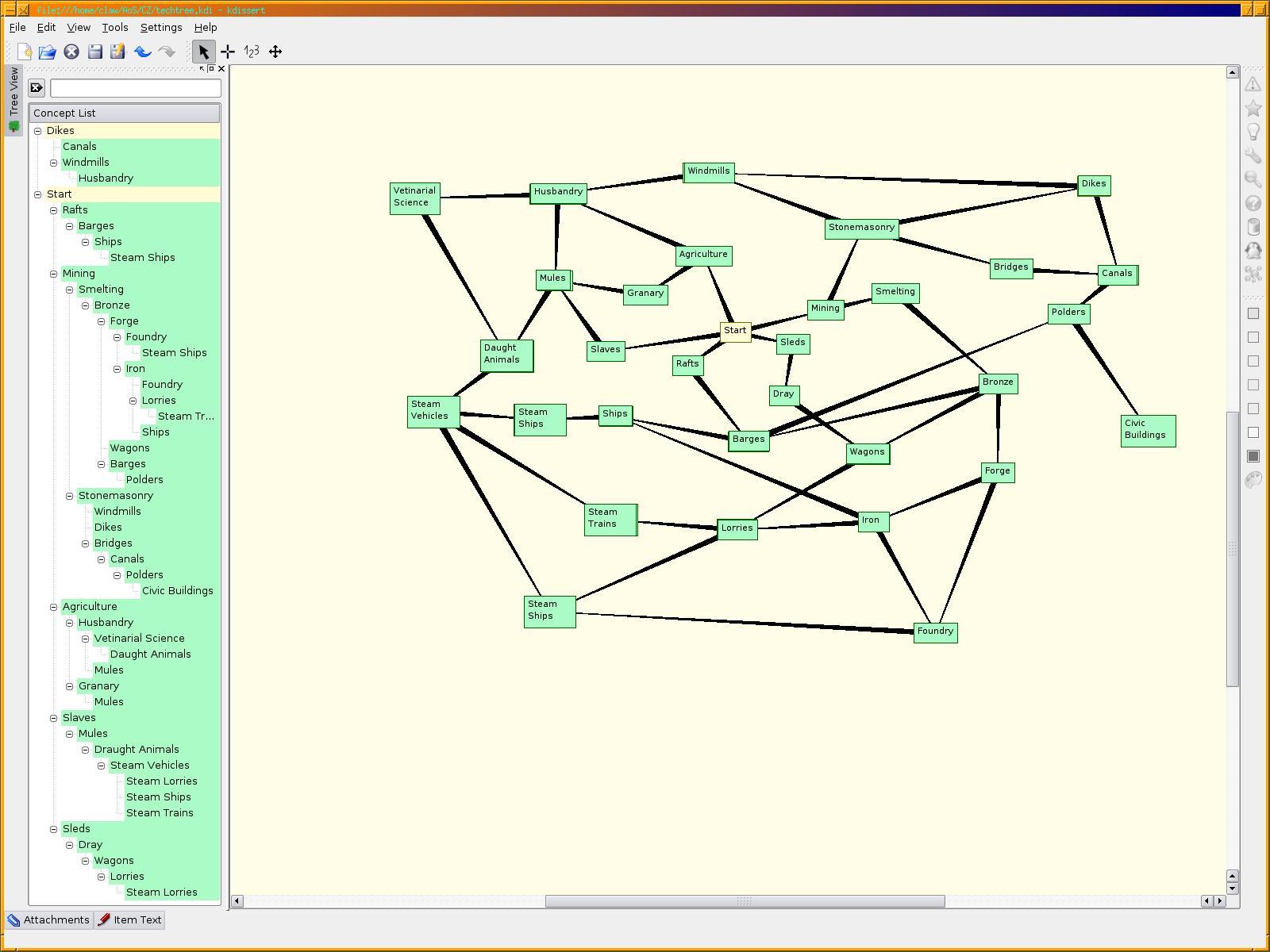Collapse the Sleds branch in the tree
This screenshot has width=1270, height=952.
click(54, 829)
